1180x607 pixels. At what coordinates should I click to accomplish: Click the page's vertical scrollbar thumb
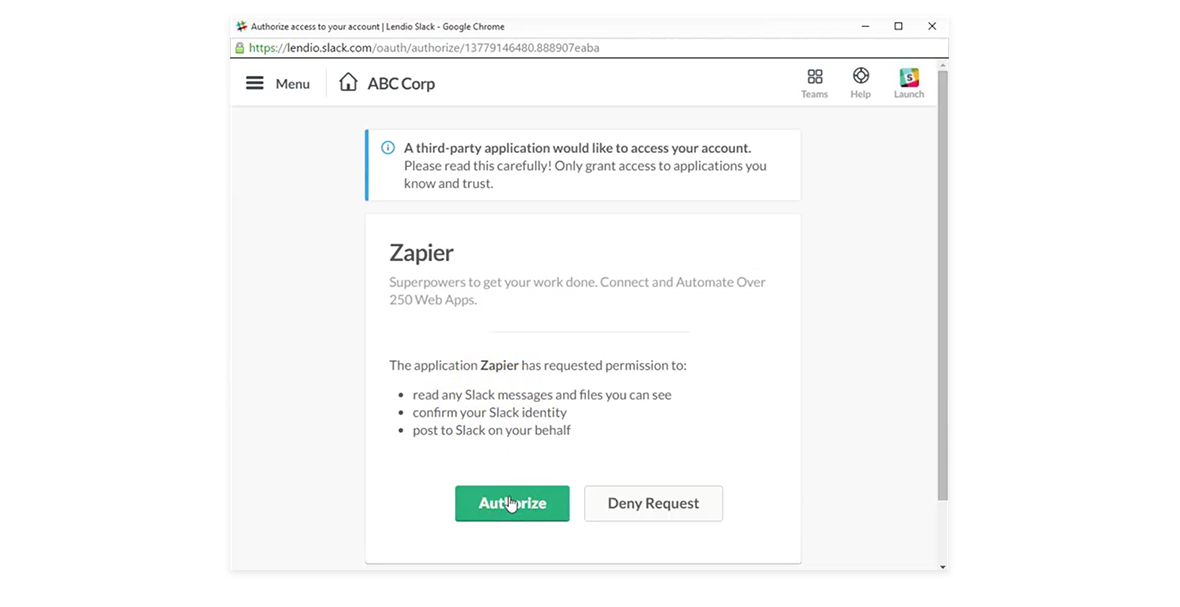point(942,286)
